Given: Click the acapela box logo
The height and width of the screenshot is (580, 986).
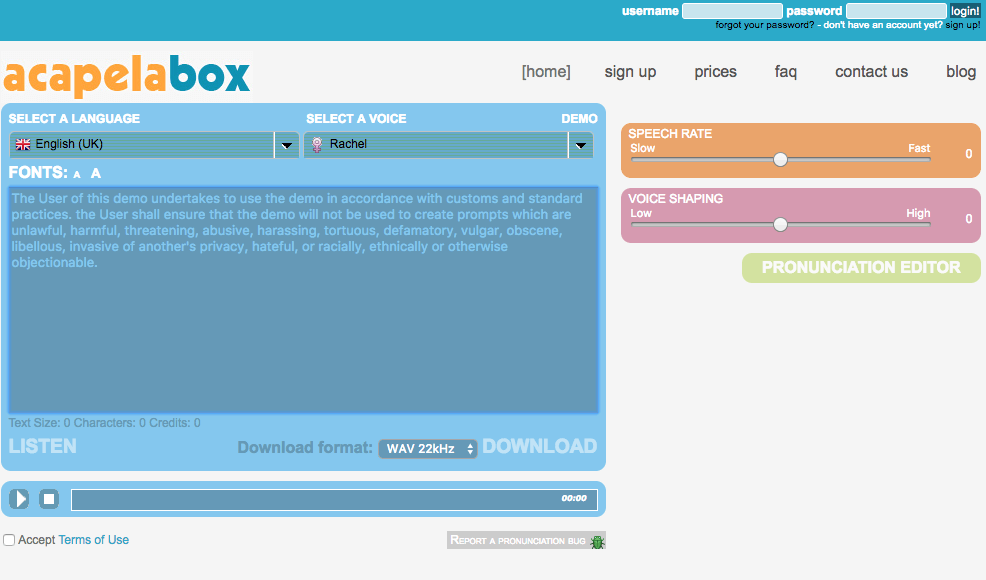Looking at the screenshot, I should tap(126, 76).
